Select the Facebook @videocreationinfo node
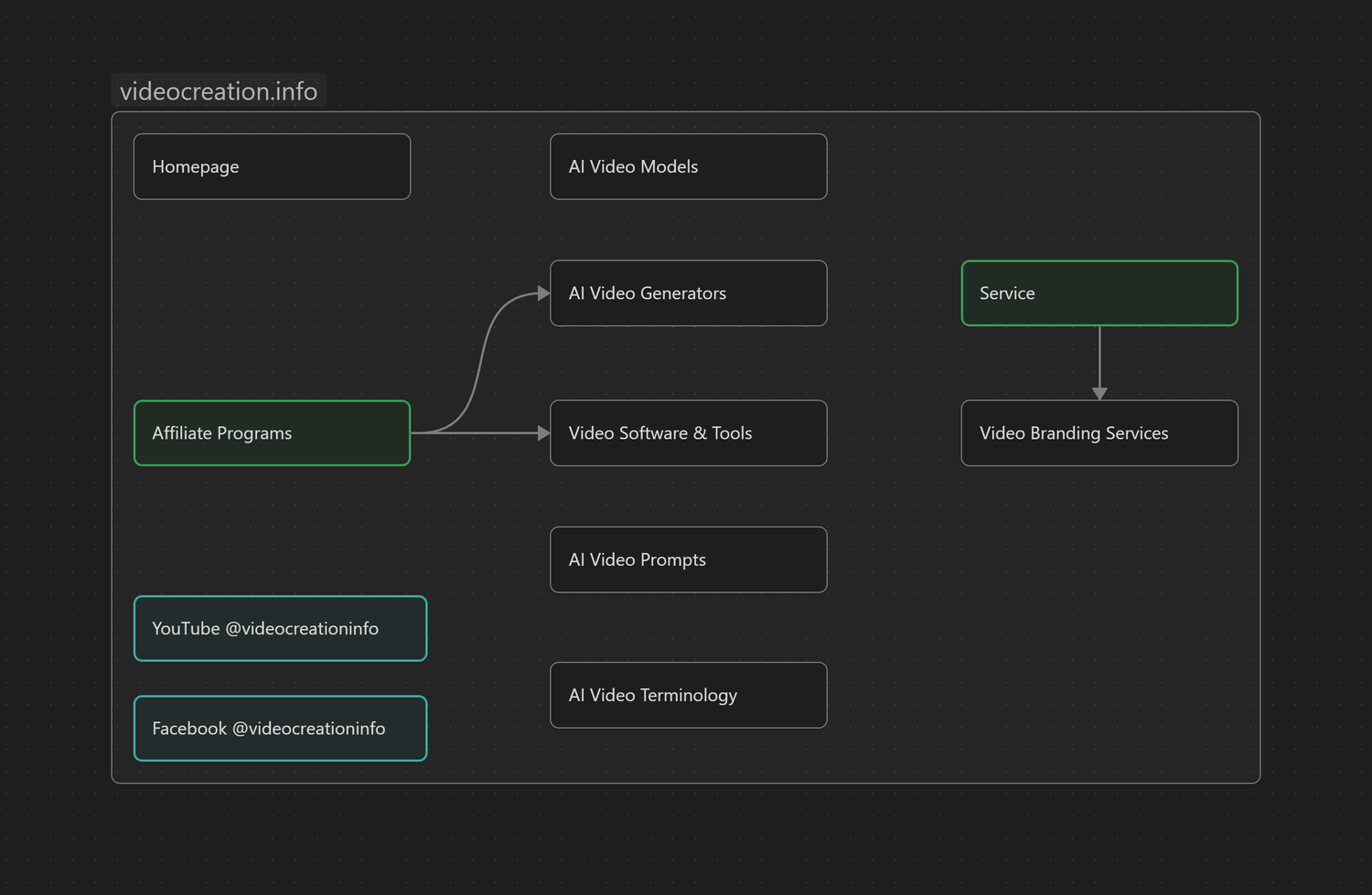The width and height of the screenshot is (1372, 895). point(280,729)
